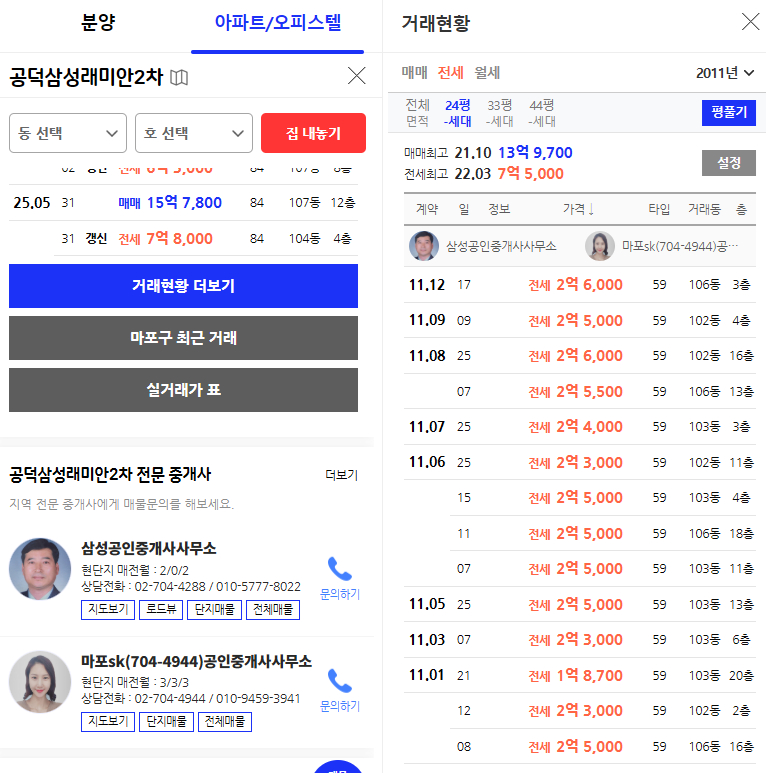
Task: Close the 공덕삼성래미안2차 complex panel
Action: point(356,76)
